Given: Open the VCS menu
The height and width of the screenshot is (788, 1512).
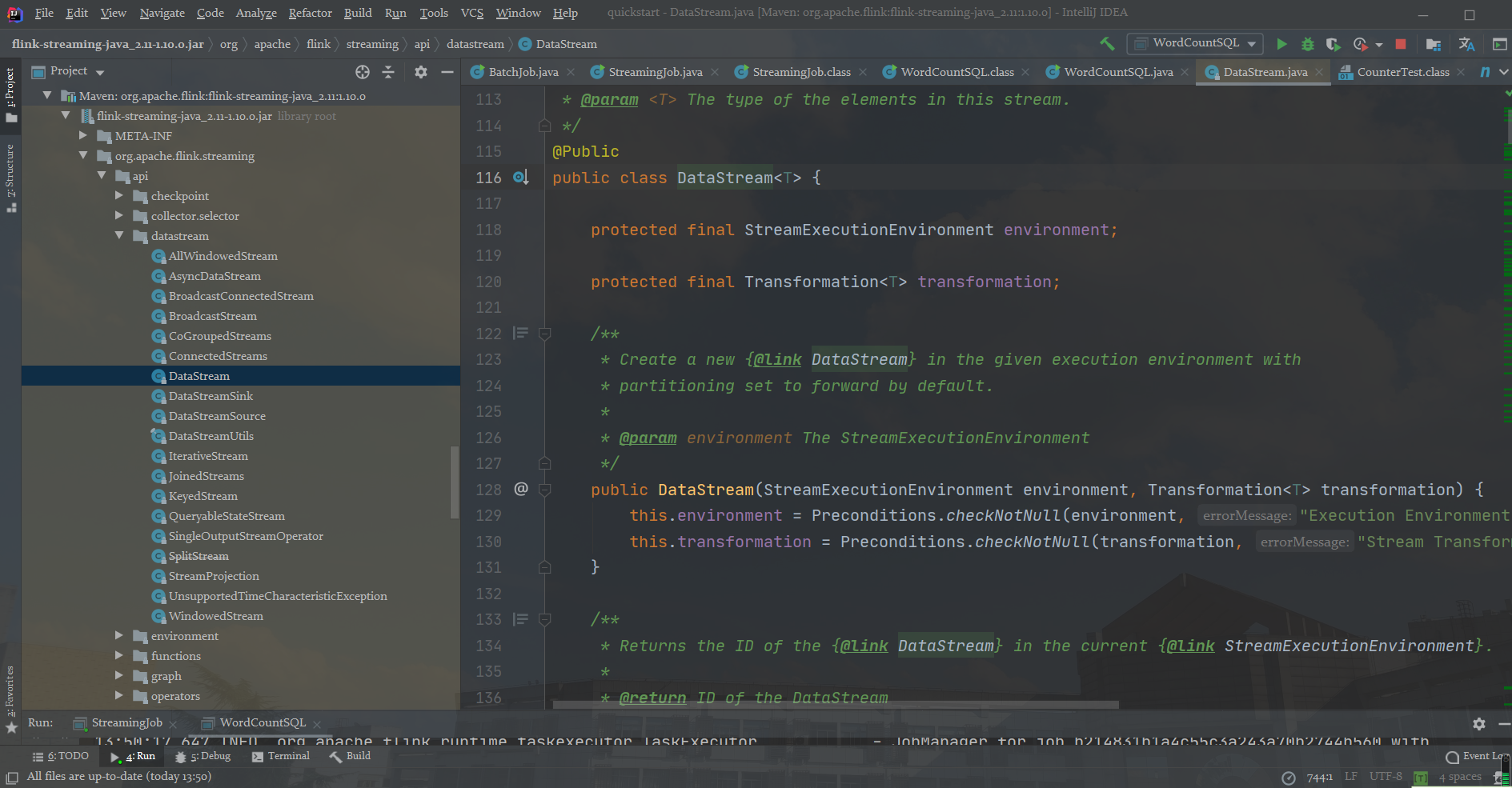Looking at the screenshot, I should tap(472, 13).
